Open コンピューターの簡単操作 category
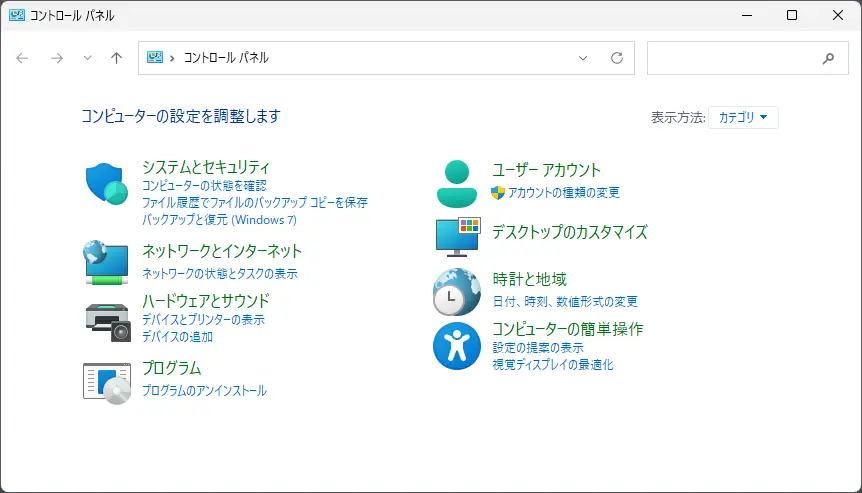Image resolution: width=862 pixels, height=493 pixels. (567, 329)
